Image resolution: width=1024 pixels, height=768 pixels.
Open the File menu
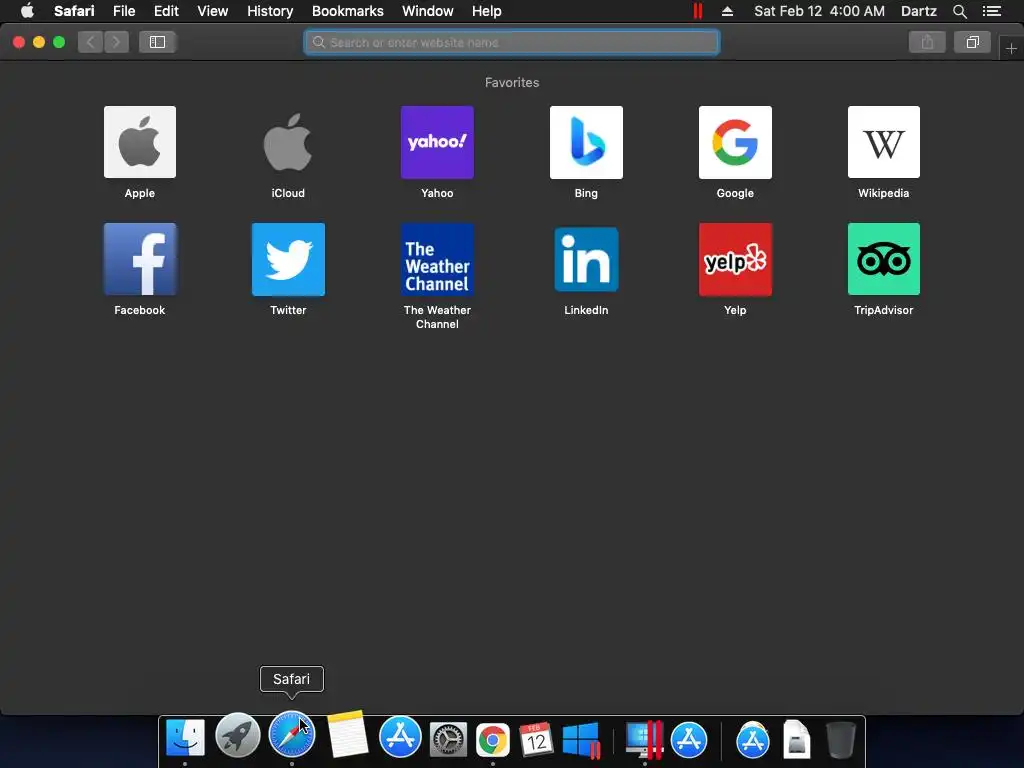[x=123, y=11]
